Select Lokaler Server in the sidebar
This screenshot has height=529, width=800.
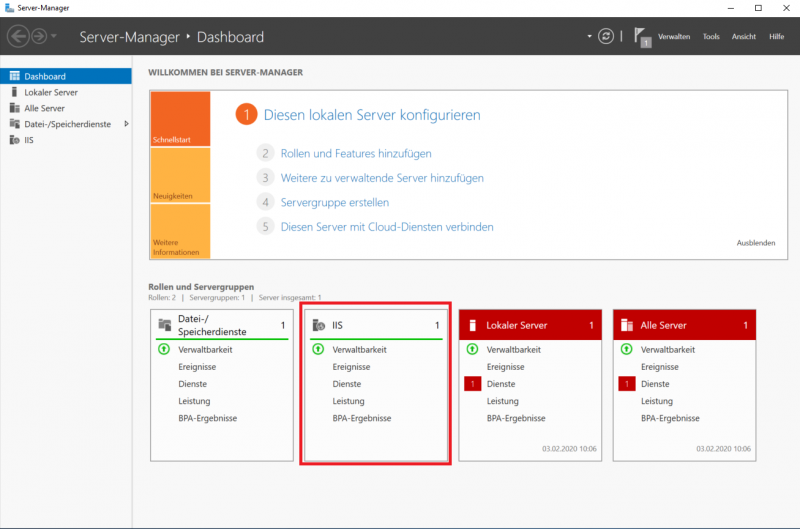[51, 92]
